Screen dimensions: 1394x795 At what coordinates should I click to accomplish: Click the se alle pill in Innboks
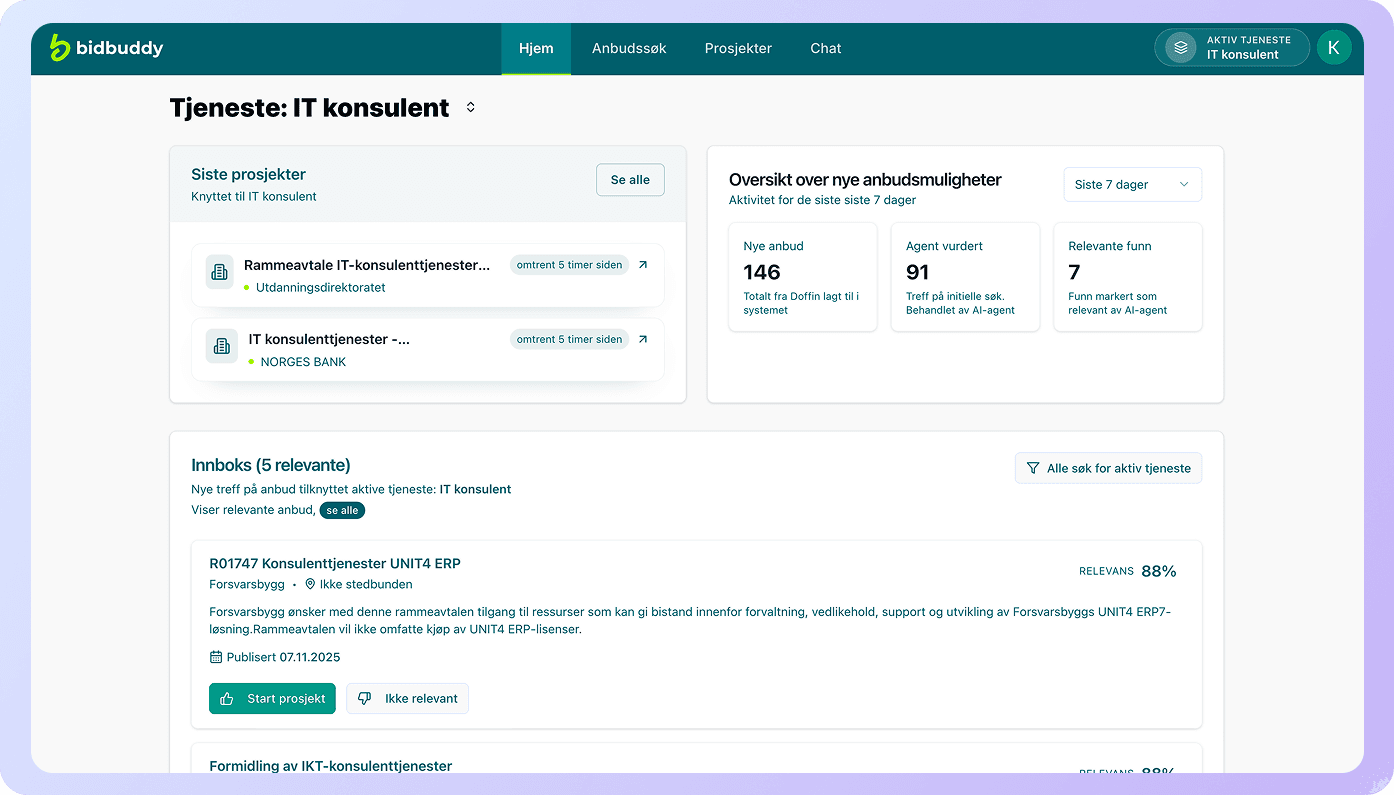(342, 510)
